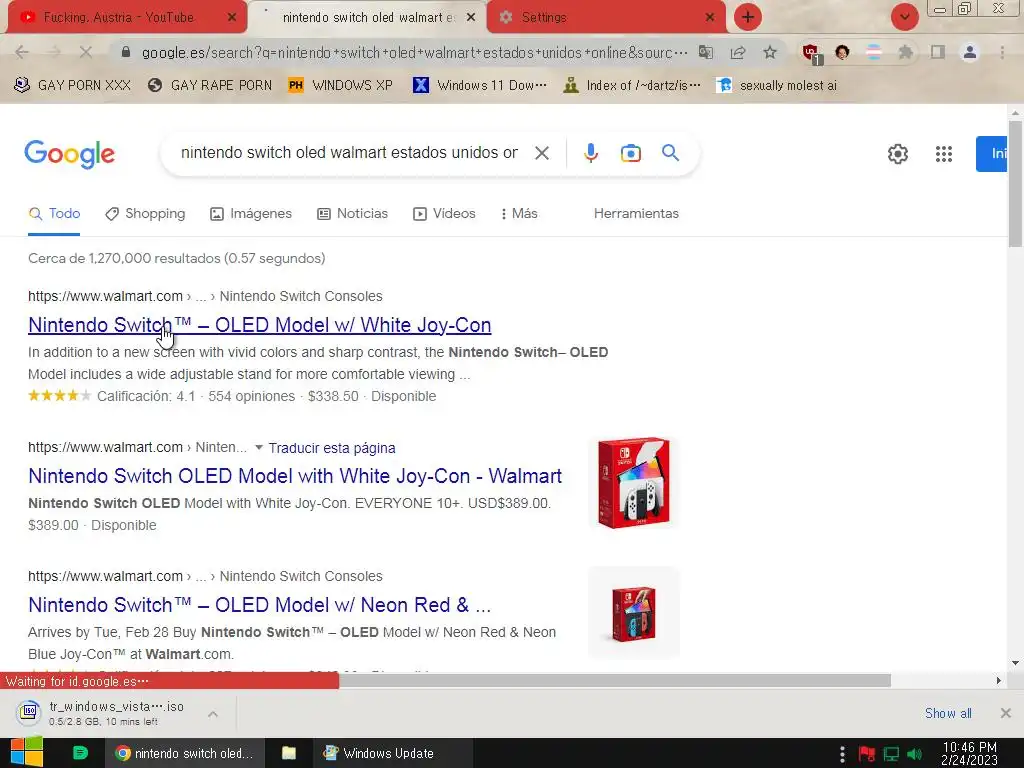The width and height of the screenshot is (1024, 768).
Task: Open Google quick settings gear
Action: click(897, 154)
